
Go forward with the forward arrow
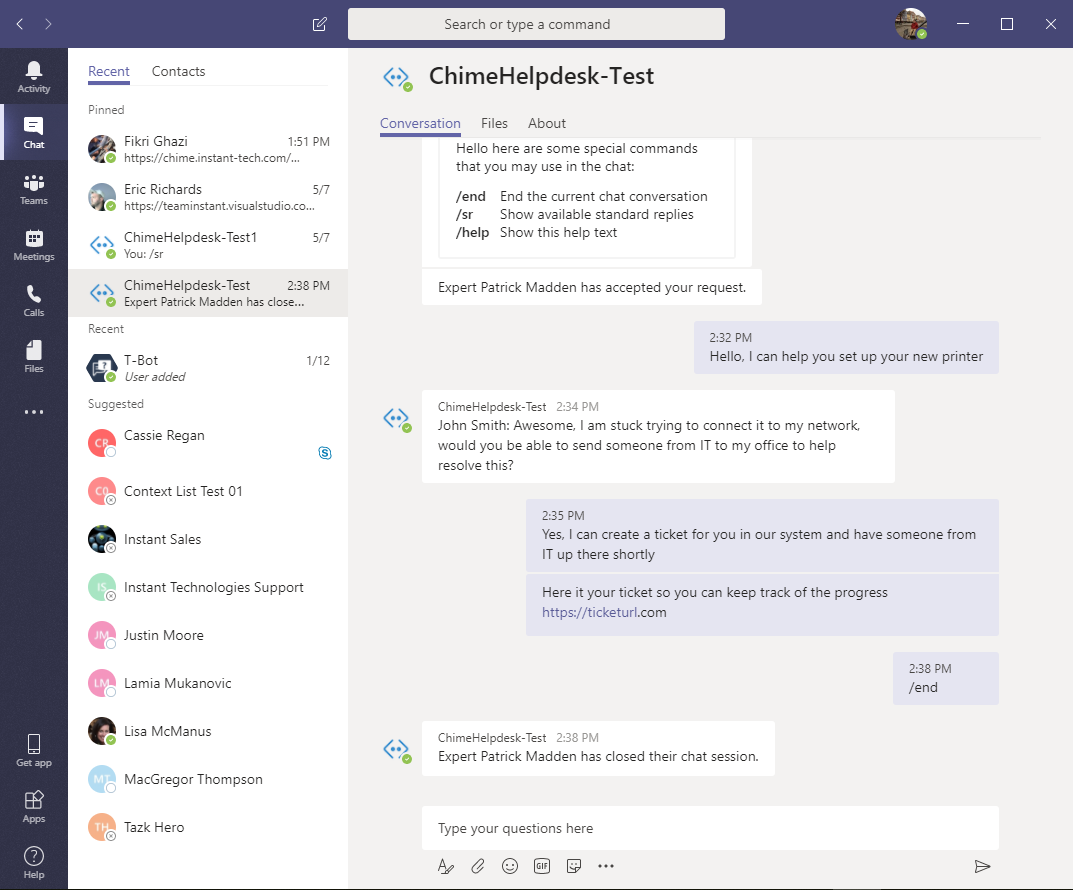coord(48,25)
